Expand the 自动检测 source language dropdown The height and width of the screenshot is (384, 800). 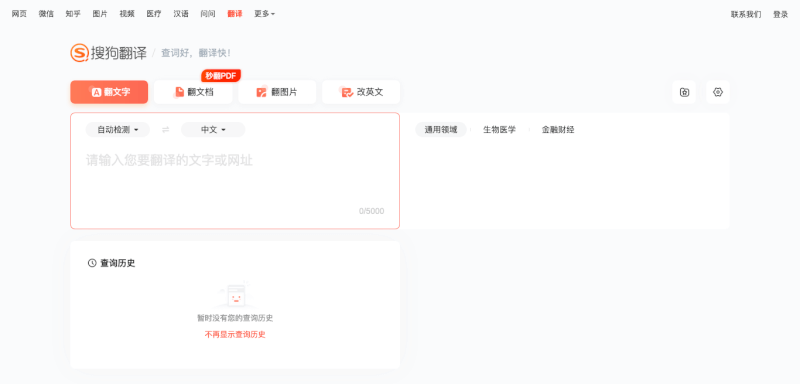[118, 130]
